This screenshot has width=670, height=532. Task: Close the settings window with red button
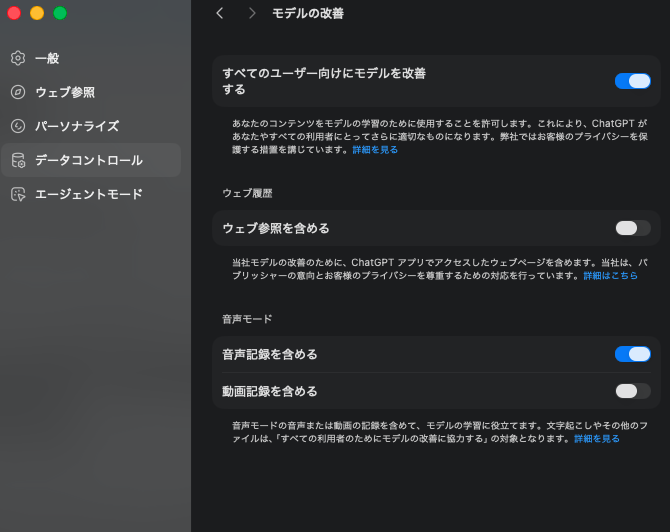(x=14, y=13)
